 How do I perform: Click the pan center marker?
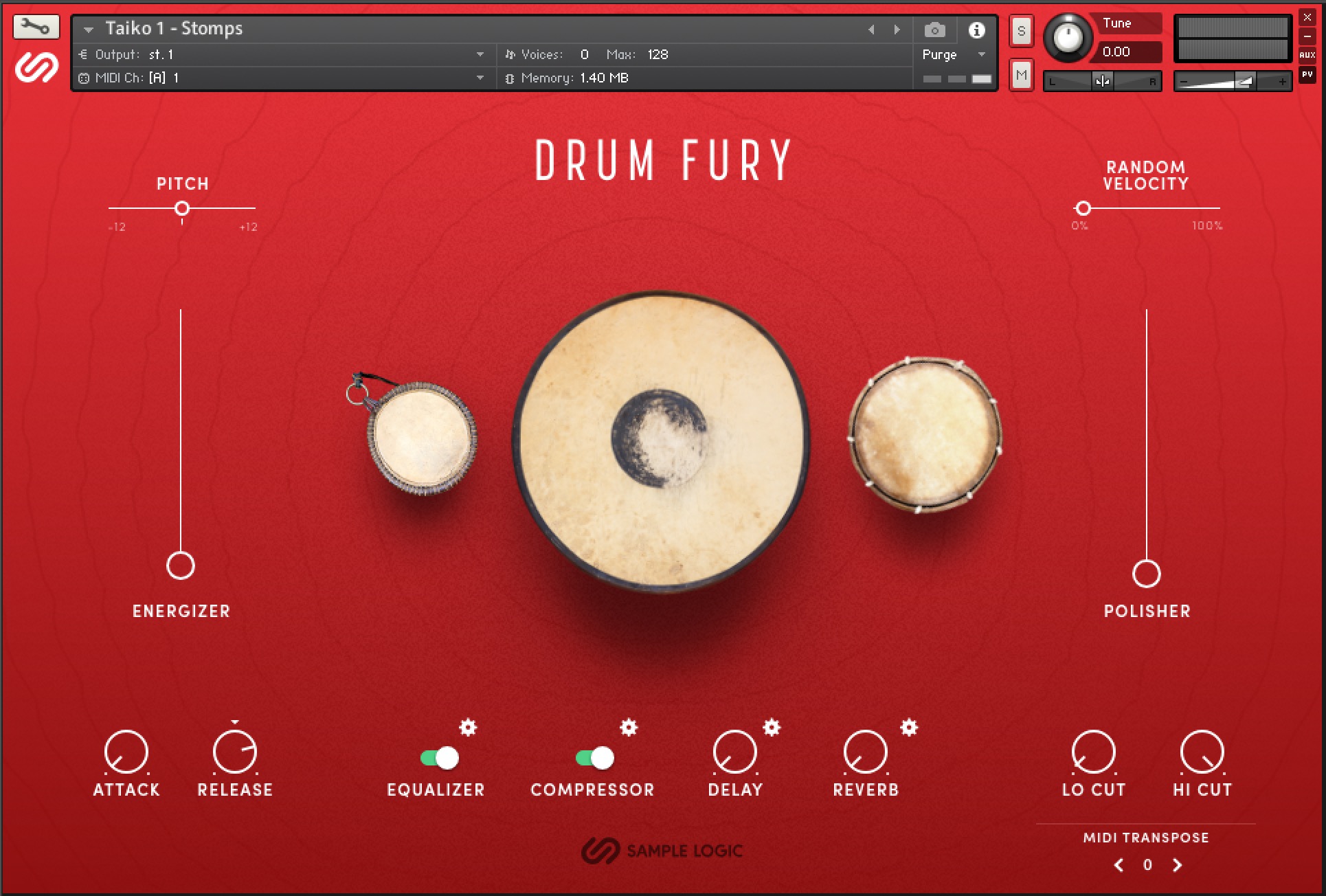click(x=1102, y=81)
